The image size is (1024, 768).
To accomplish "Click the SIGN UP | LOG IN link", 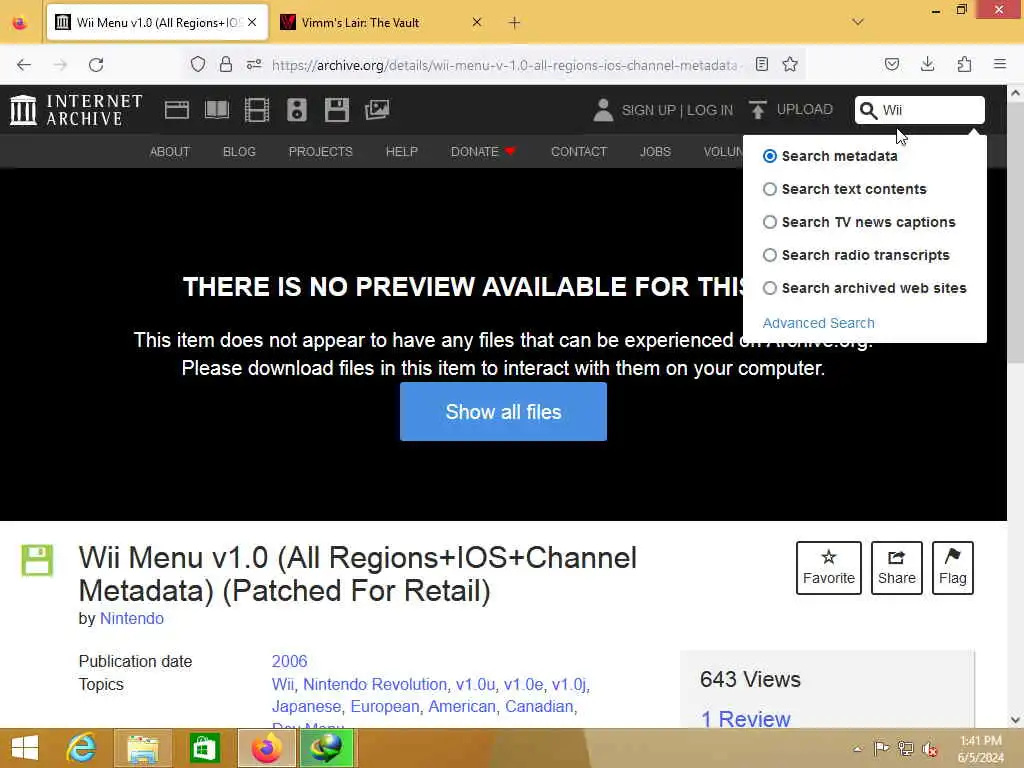I will coord(677,110).
